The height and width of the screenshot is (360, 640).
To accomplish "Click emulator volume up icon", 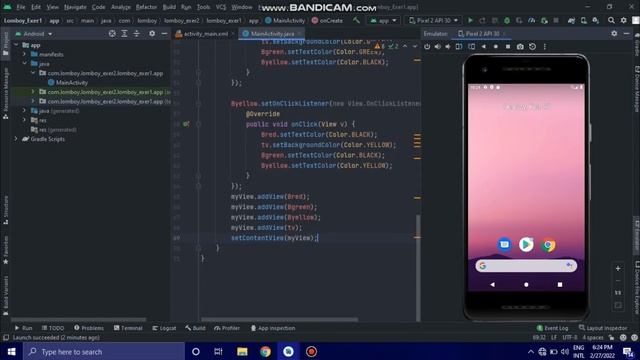I will click(x=438, y=47).
